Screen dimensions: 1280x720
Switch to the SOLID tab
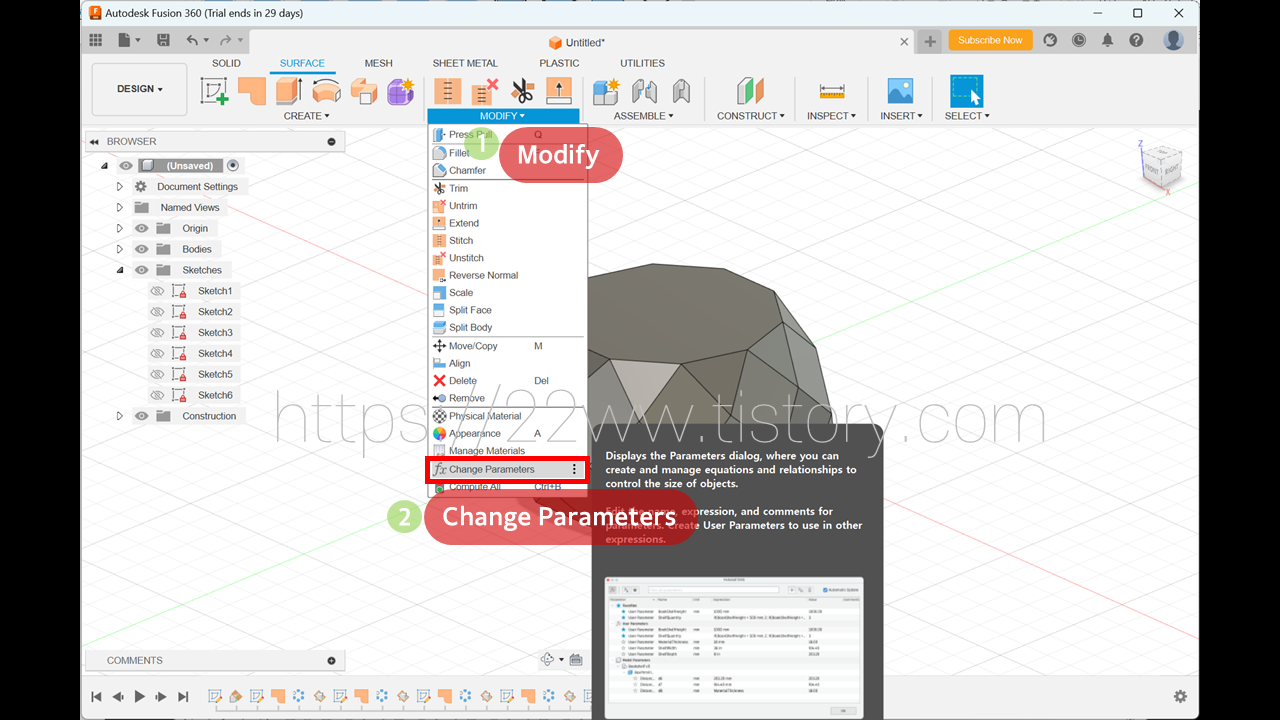point(226,63)
